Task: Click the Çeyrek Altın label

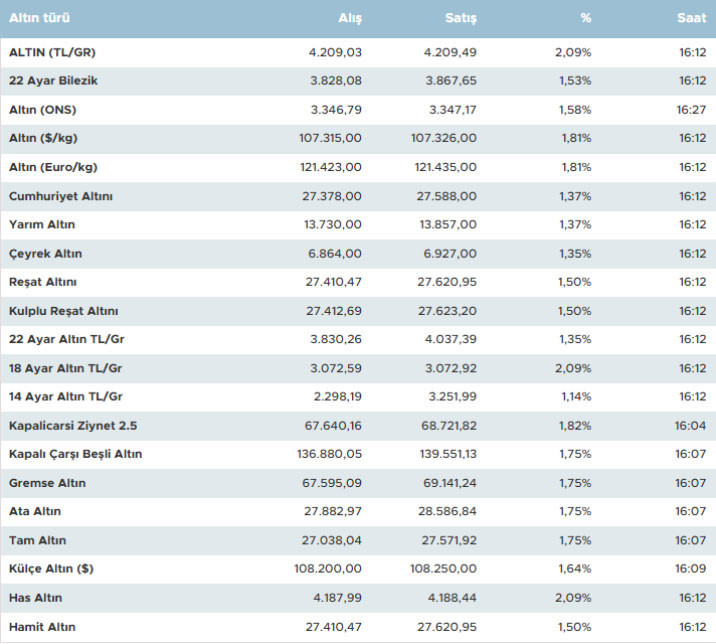Action: [45, 254]
